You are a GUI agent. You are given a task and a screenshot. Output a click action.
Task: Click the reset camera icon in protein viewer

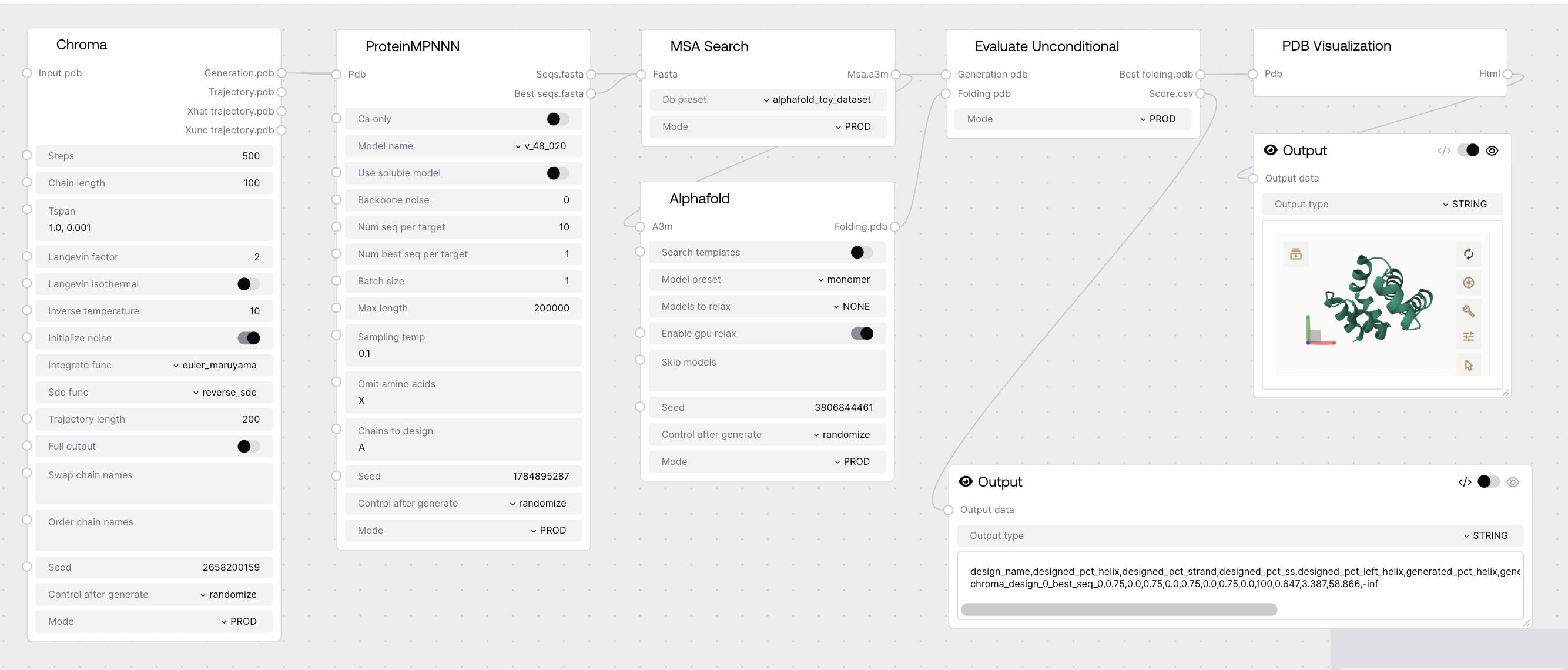pyautogui.click(x=1468, y=254)
